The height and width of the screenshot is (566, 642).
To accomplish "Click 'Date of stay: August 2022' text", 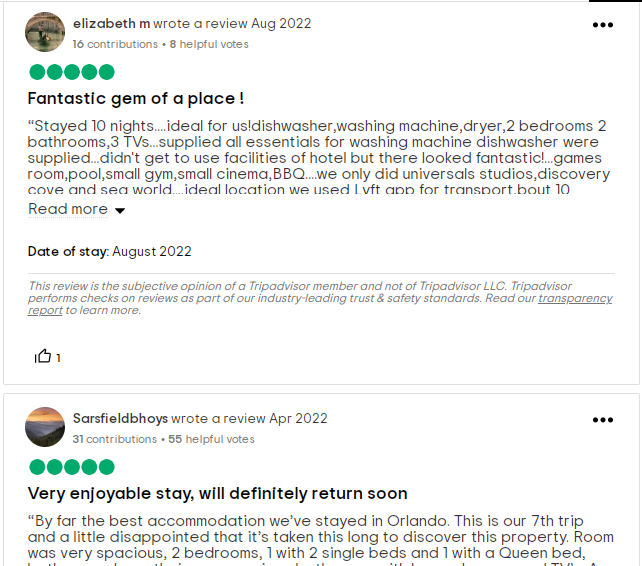I will pos(110,251).
